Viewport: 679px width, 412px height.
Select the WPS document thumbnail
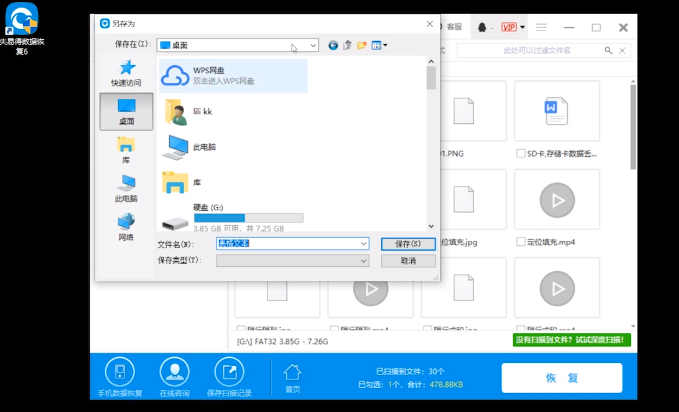pos(557,111)
